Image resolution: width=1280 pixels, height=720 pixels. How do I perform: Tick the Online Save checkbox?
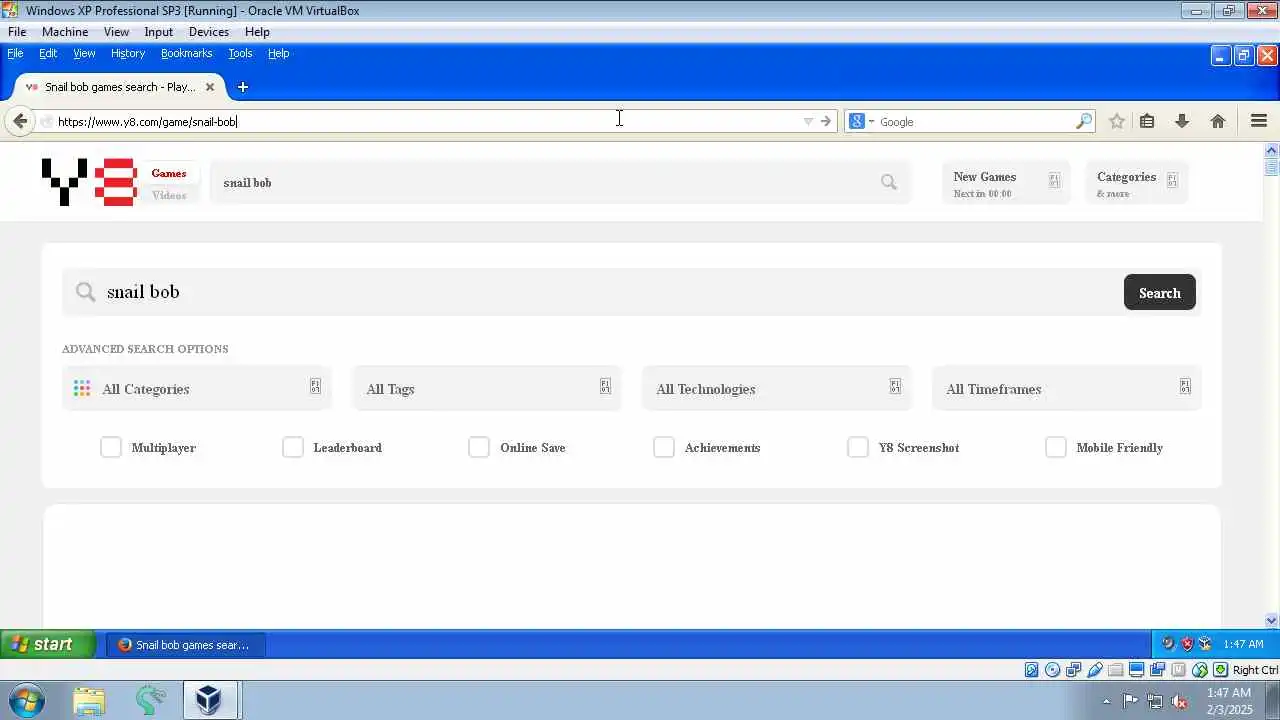click(x=479, y=447)
